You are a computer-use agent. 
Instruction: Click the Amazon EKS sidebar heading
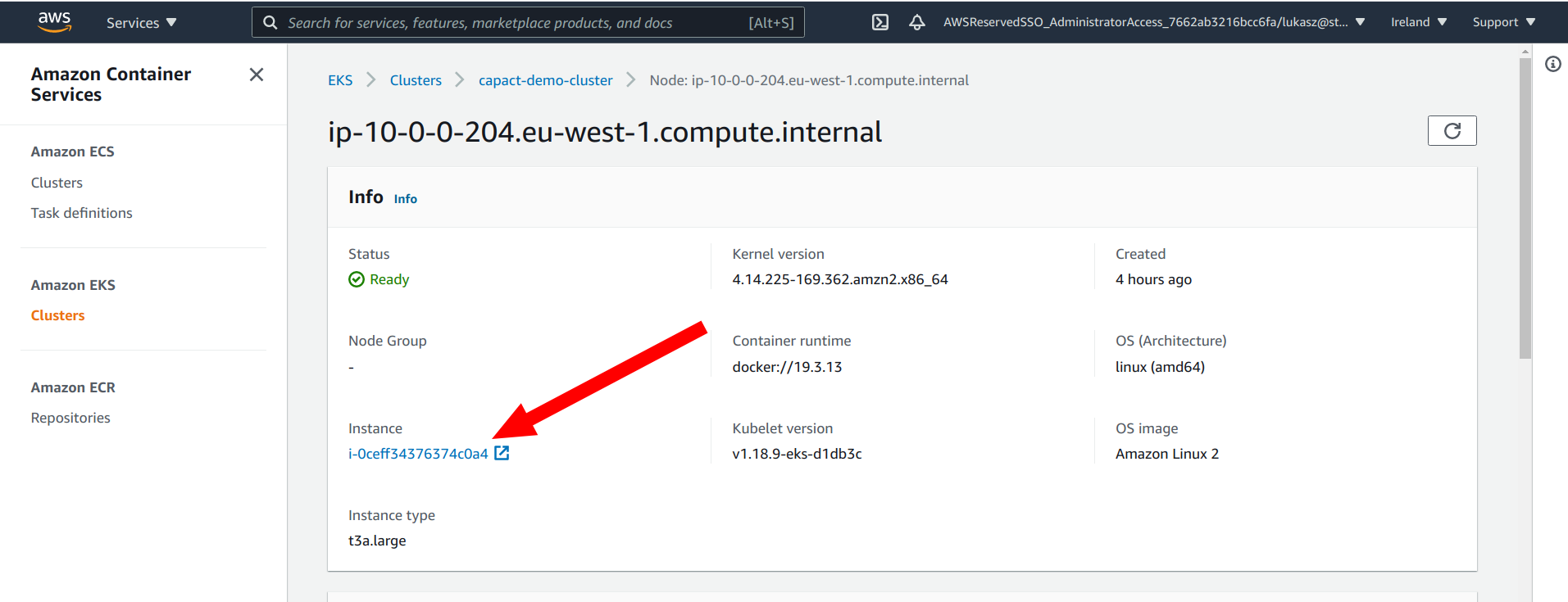coord(73,285)
